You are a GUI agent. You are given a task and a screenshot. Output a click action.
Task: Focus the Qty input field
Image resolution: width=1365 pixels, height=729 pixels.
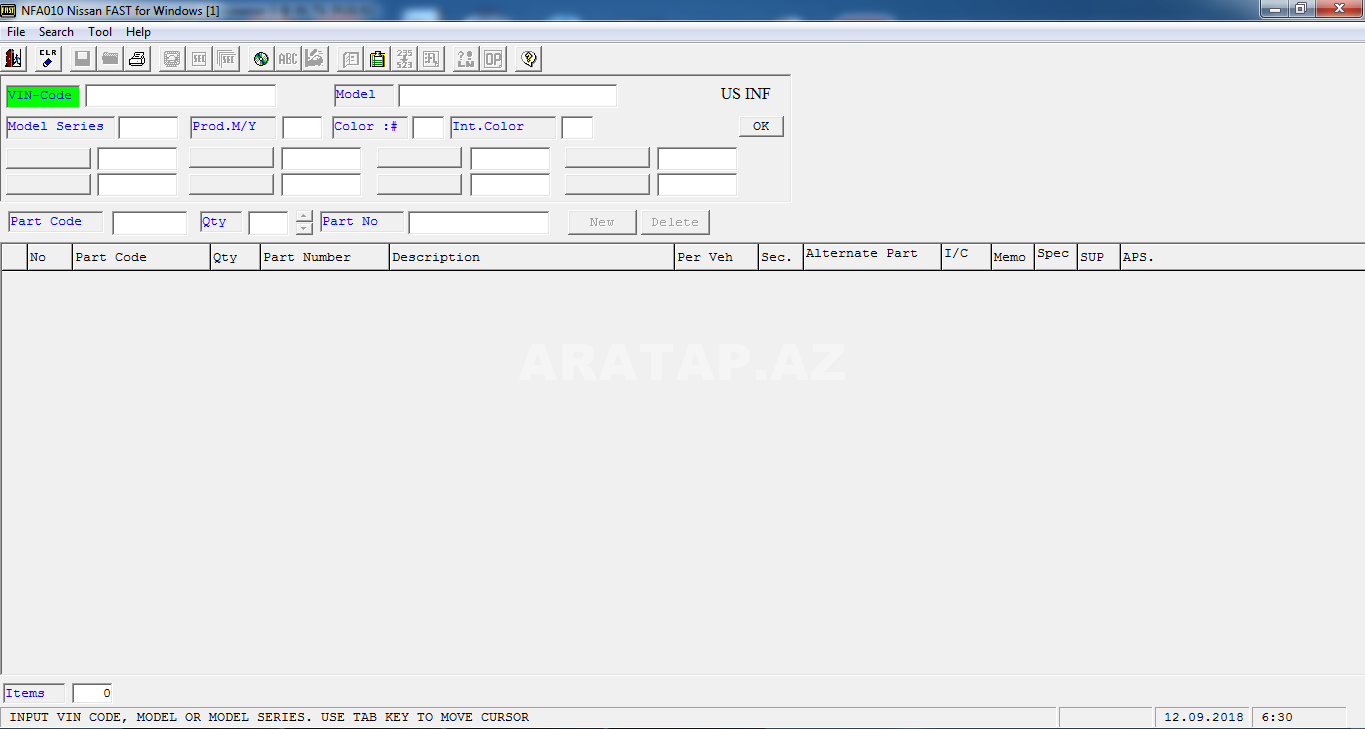pos(268,222)
